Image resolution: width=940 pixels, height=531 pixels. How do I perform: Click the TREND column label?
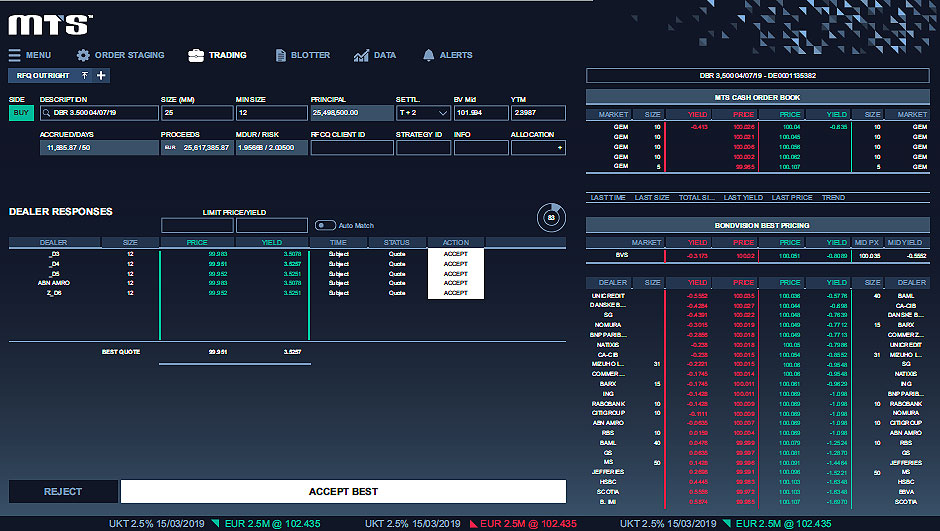[x=833, y=198]
